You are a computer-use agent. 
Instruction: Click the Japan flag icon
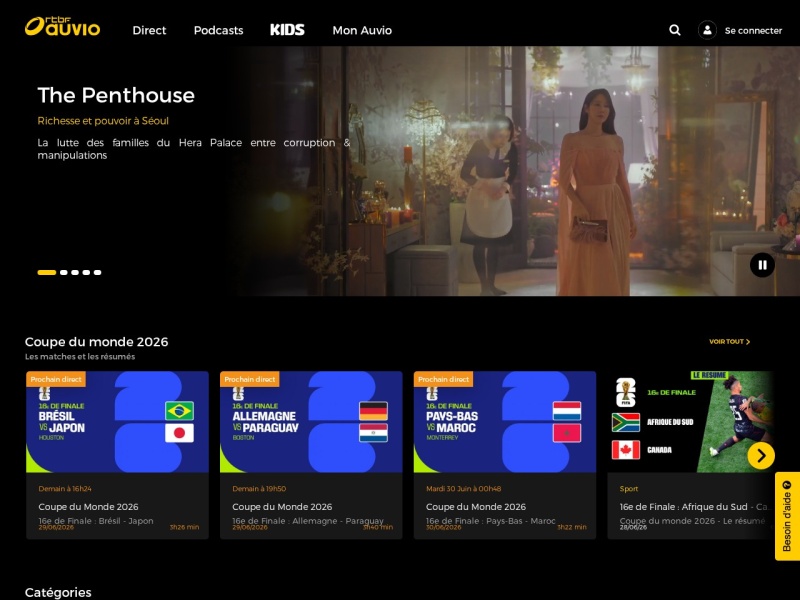point(180,433)
